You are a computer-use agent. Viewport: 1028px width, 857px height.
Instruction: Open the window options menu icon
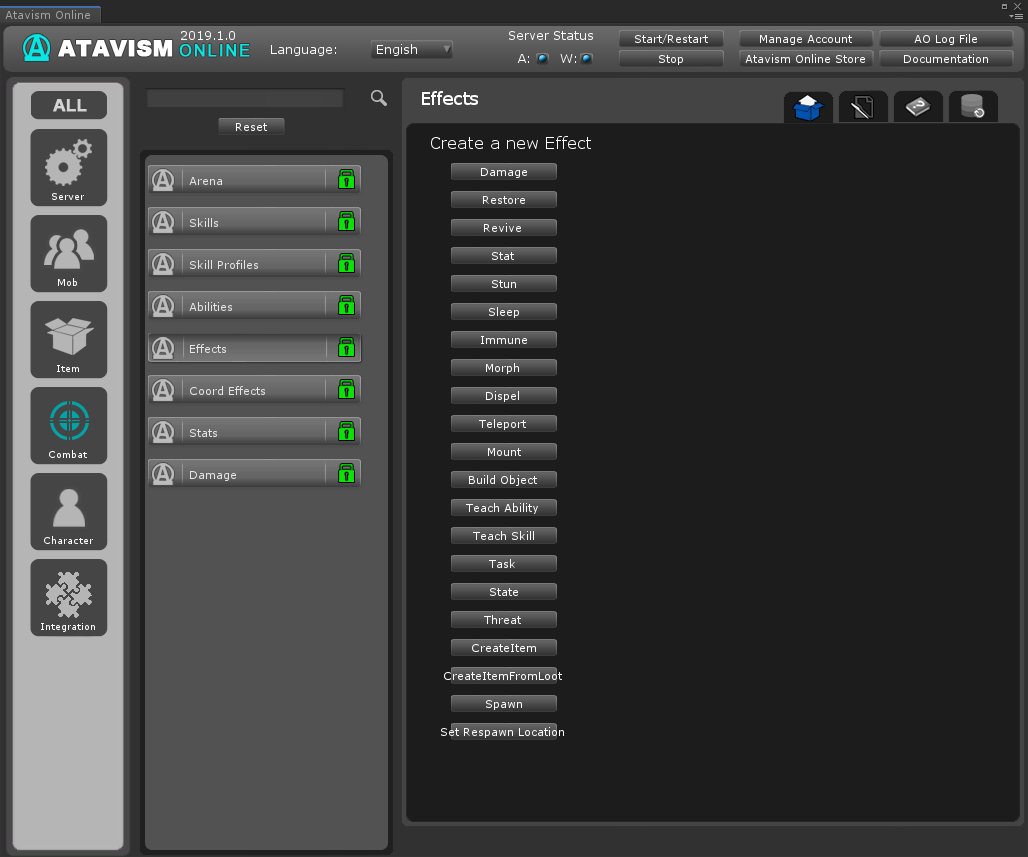pyautogui.click(x=1016, y=16)
